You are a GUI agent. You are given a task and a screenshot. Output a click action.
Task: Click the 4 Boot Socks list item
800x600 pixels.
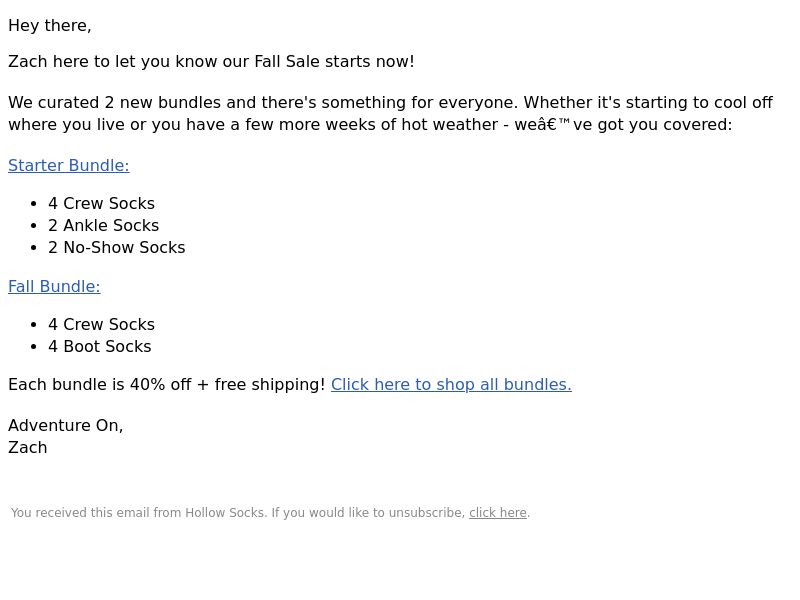pos(100,346)
